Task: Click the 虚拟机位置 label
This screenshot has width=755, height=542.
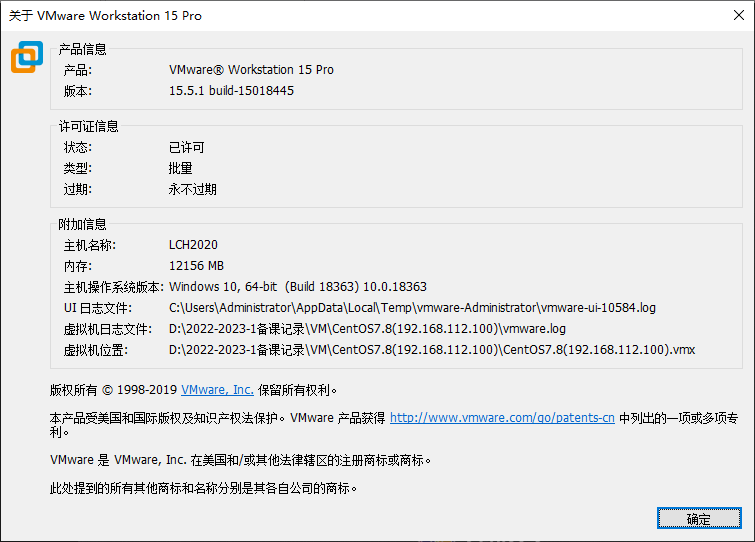Action: click(96, 350)
